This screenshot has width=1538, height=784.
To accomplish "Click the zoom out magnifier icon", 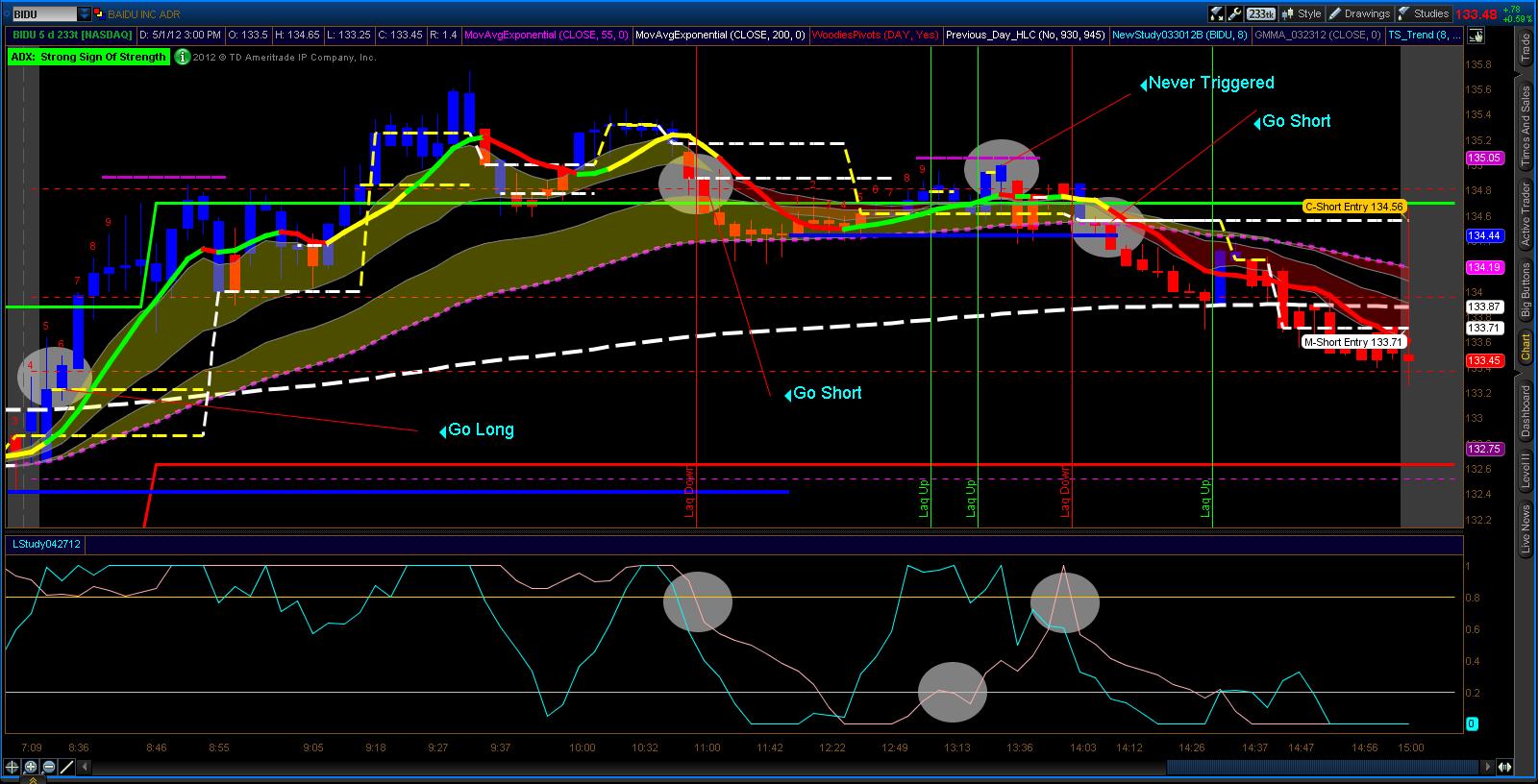I will coord(49,767).
